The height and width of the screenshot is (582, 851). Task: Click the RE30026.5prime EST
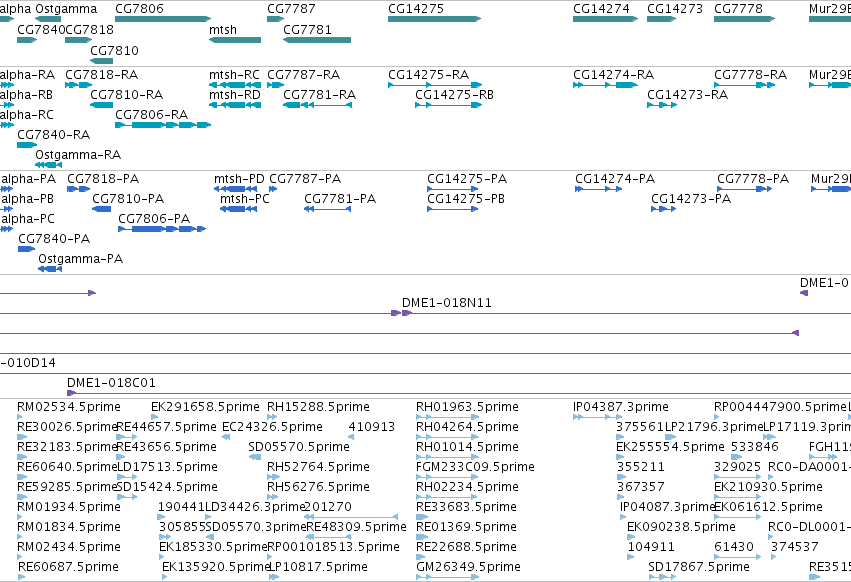click(x=20, y=437)
